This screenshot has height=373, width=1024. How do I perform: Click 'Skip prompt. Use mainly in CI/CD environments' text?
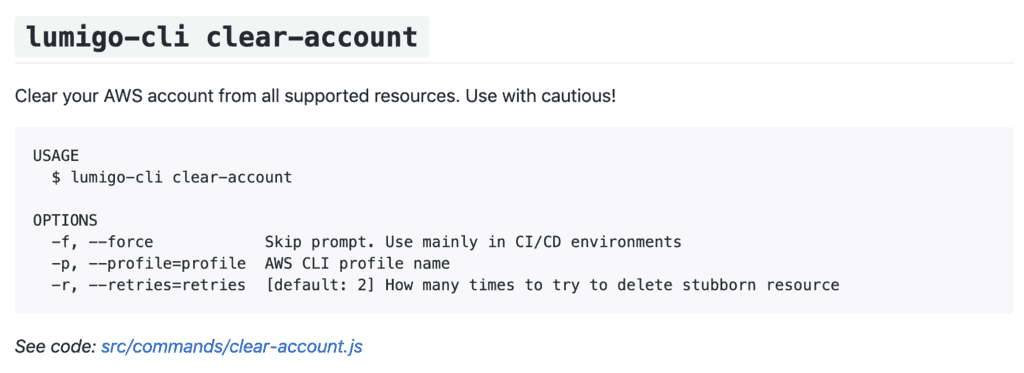pos(473,242)
